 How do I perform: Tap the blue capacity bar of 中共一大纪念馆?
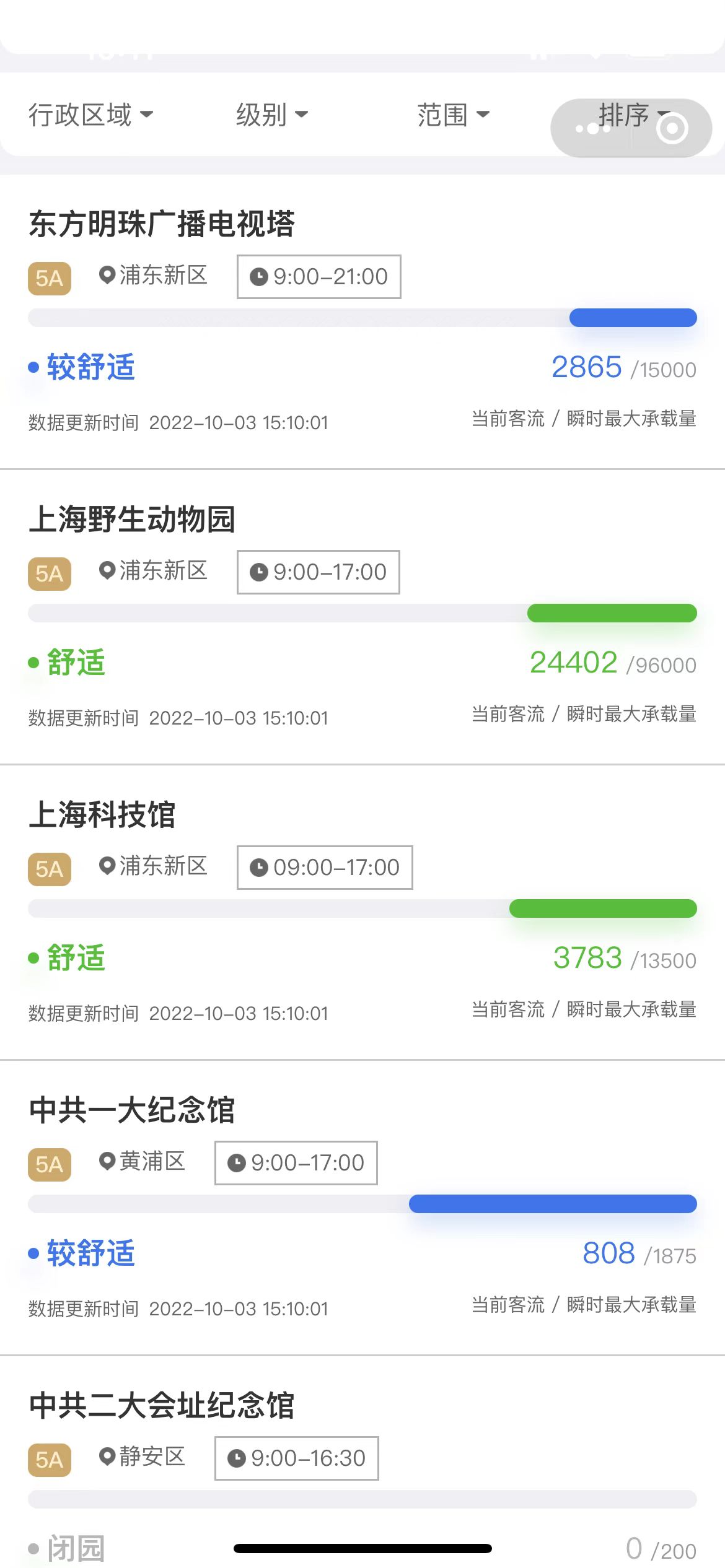552,1204
